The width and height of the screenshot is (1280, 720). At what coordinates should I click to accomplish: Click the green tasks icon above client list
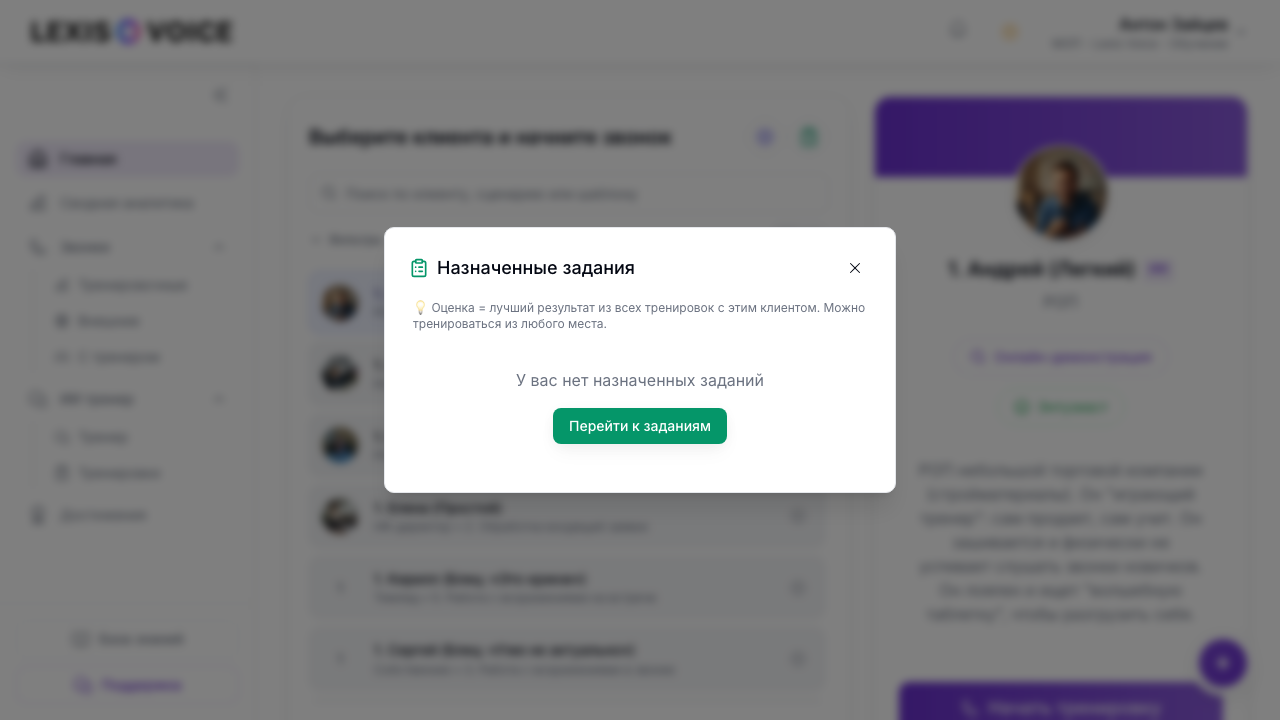809,137
